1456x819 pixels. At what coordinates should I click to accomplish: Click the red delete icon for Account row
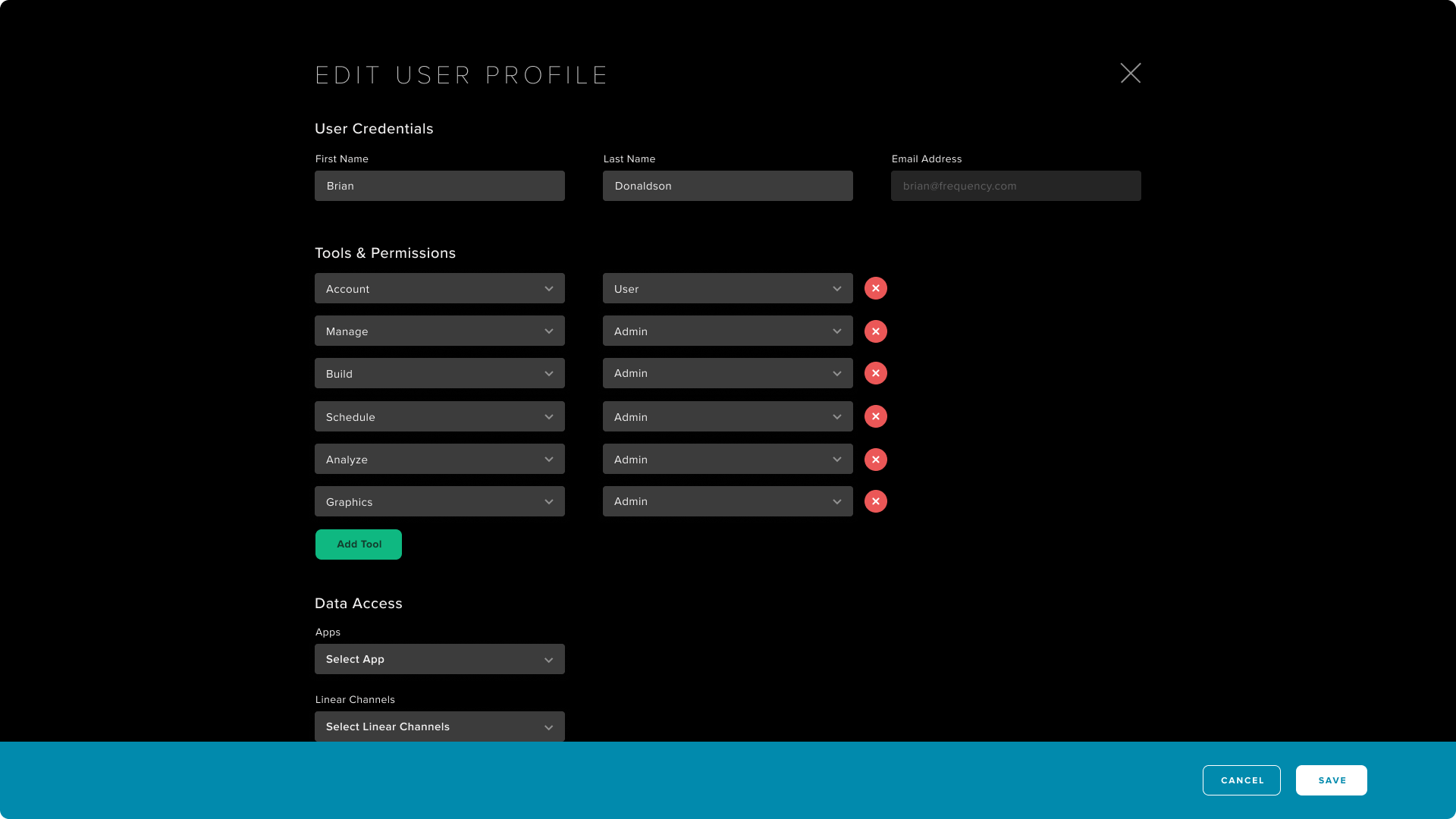pos(876,288)
